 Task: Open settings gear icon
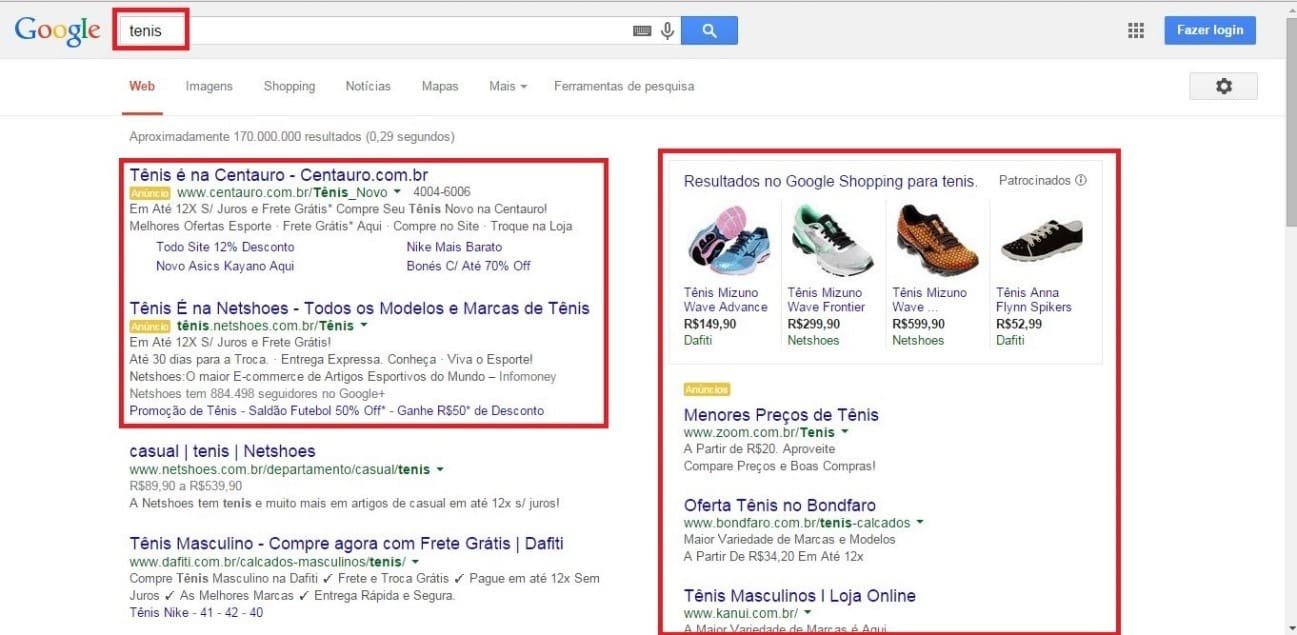[x=1223, y=87]
